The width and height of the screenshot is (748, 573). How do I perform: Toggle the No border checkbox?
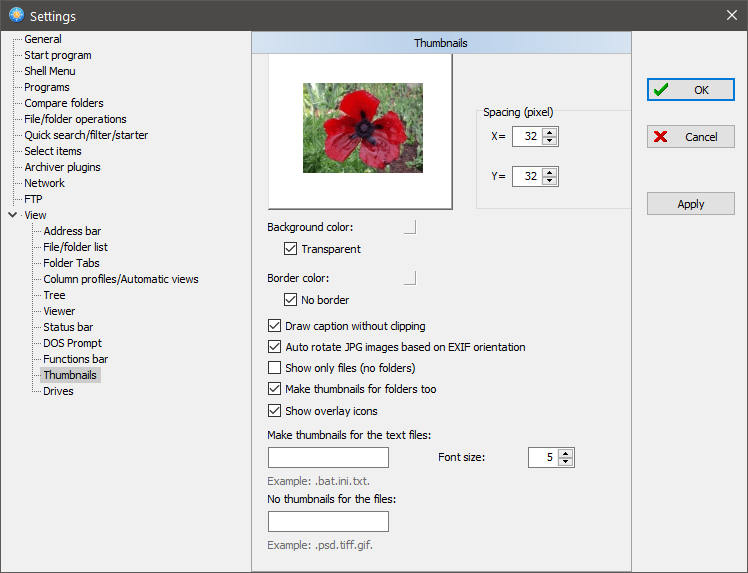pos(290,300)
